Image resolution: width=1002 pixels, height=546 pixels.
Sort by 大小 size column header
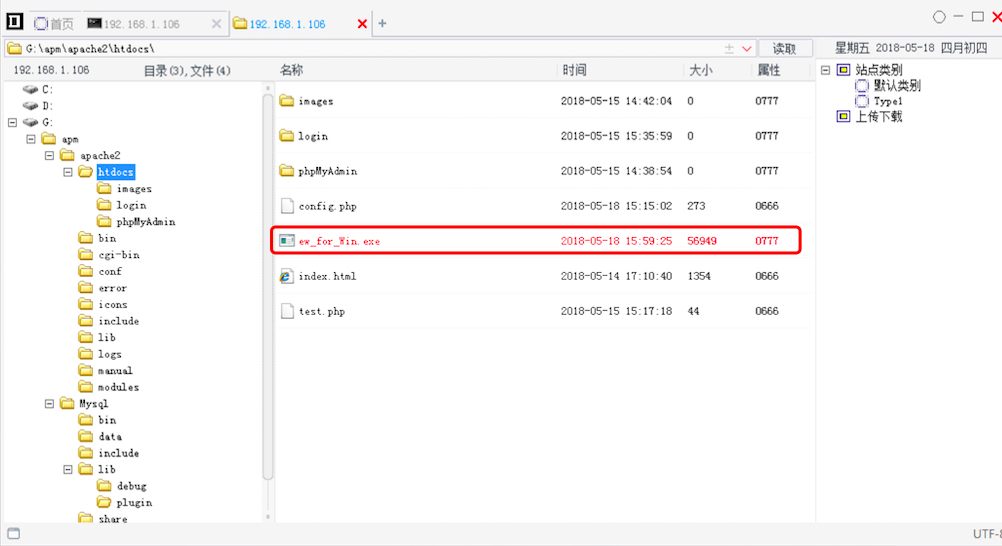(700, 70)
